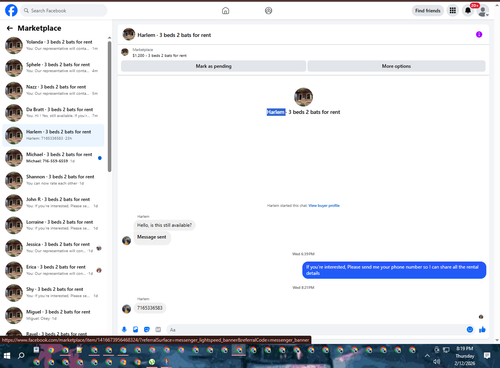This screenshot has height=368, width=500.
Task: Open conversation with Nazz
Action: tap(53, 90)
